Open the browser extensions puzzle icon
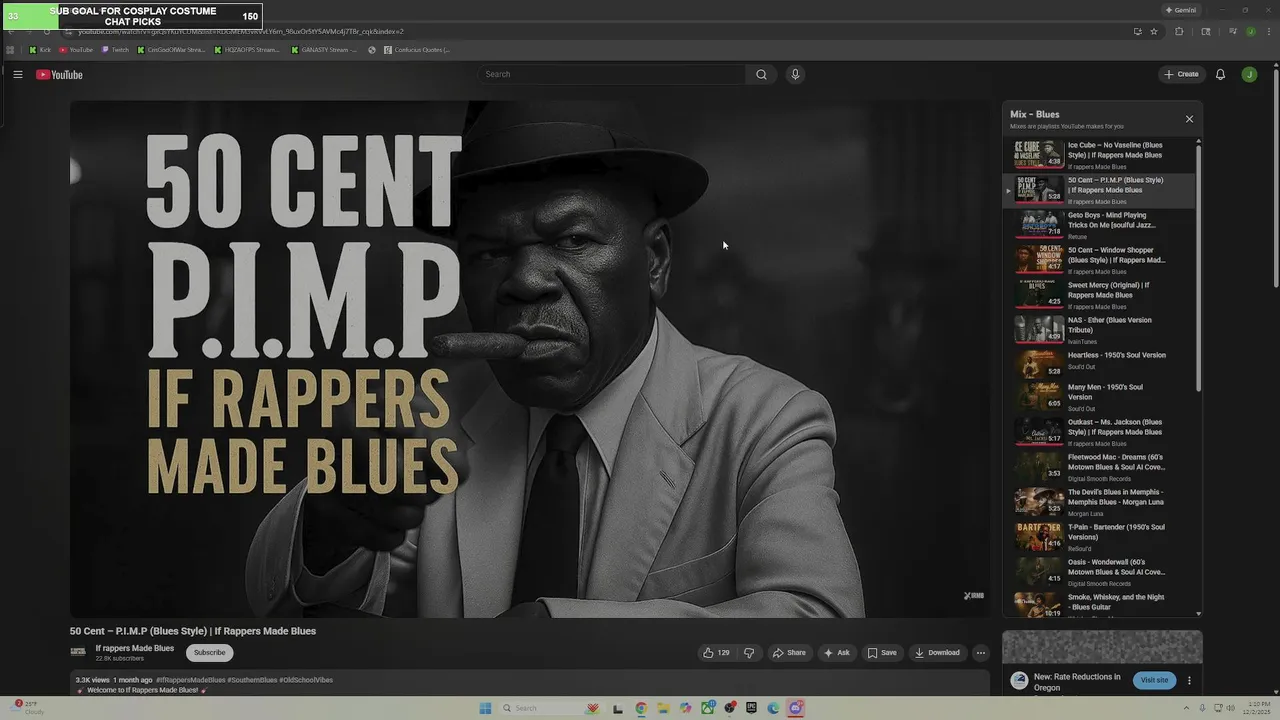The width and height of the screenshot is (1280, 720). point(1180,31)
